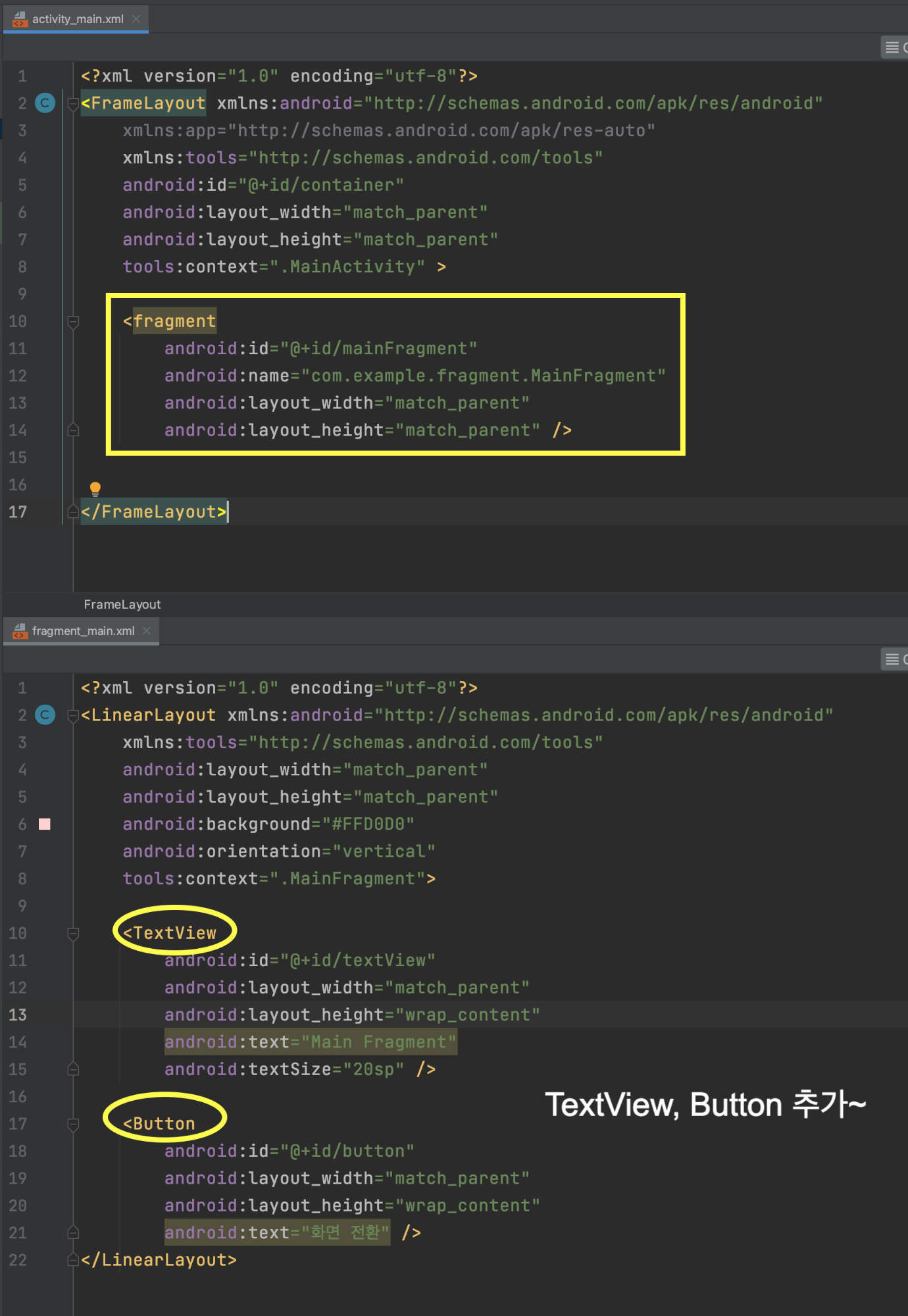This screenshot has height=1316, width=908.
Task: Click the "@+id/container" id value
Action: 321,185
